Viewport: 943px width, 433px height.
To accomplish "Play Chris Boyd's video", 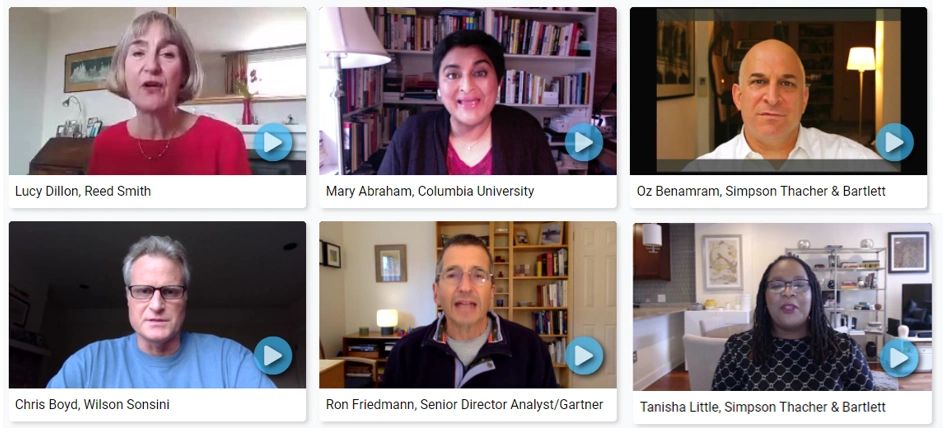I will tap(272, 355).
